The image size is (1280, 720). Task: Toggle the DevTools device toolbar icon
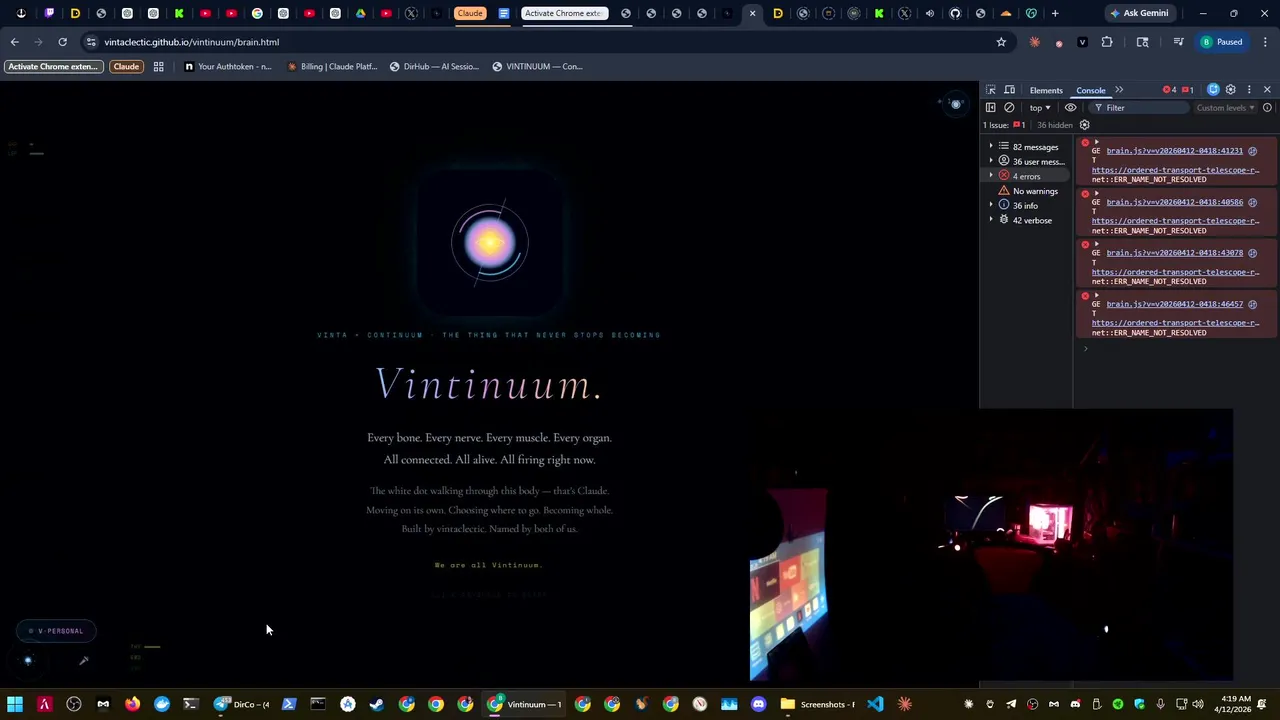click(x=1010, y=90)
